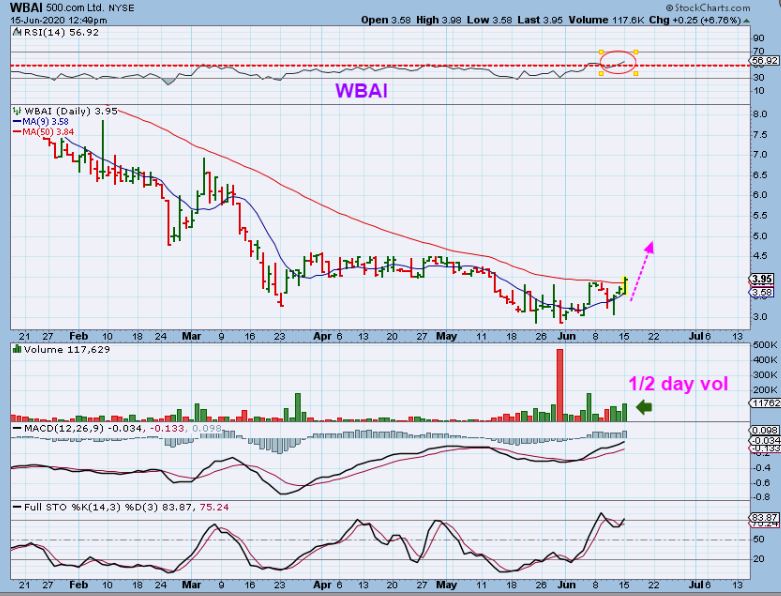
Task: Click the 'Low 3.58' quote value
Action: click(x=490, y=20)
